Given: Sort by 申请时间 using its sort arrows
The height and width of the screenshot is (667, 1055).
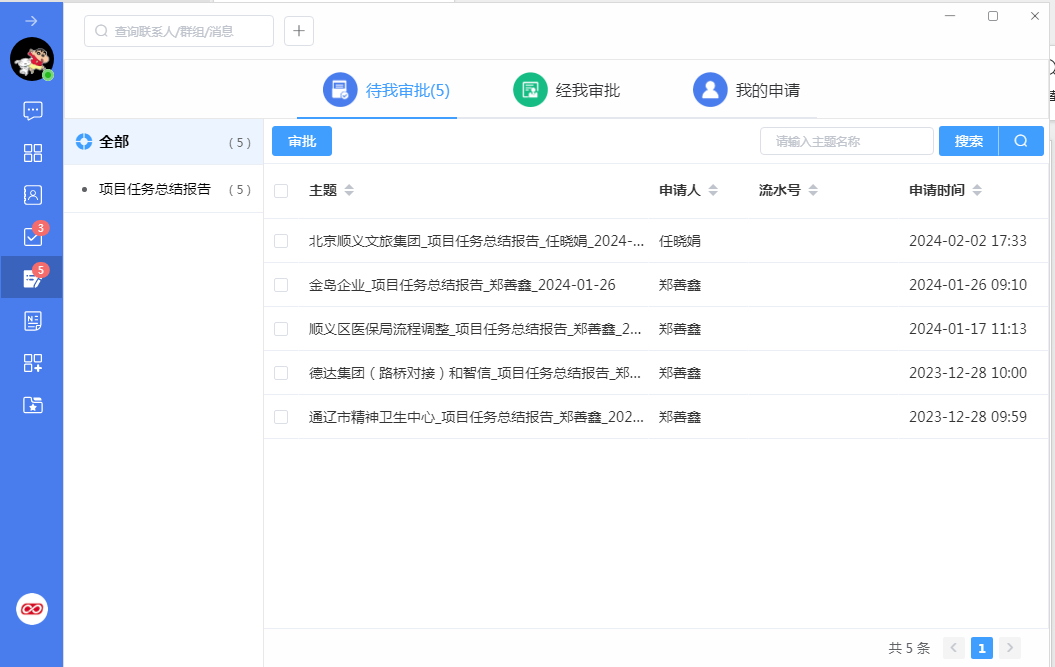Looking at the screenshot, I should tap(977, 190).
